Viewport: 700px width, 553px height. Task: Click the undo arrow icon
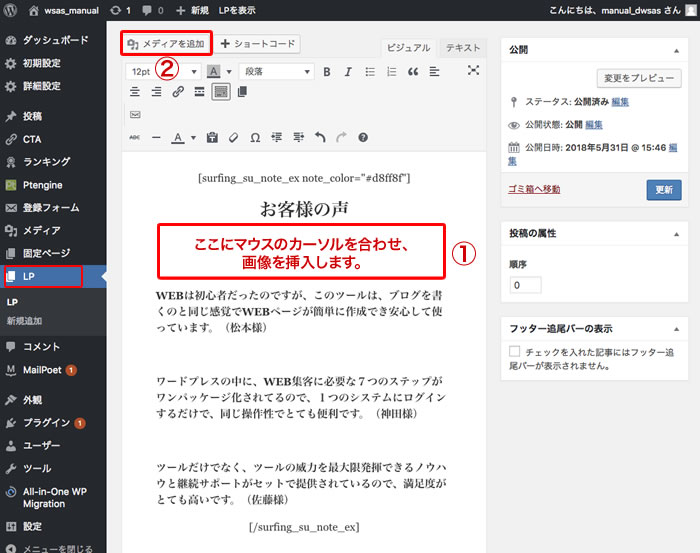320,137
